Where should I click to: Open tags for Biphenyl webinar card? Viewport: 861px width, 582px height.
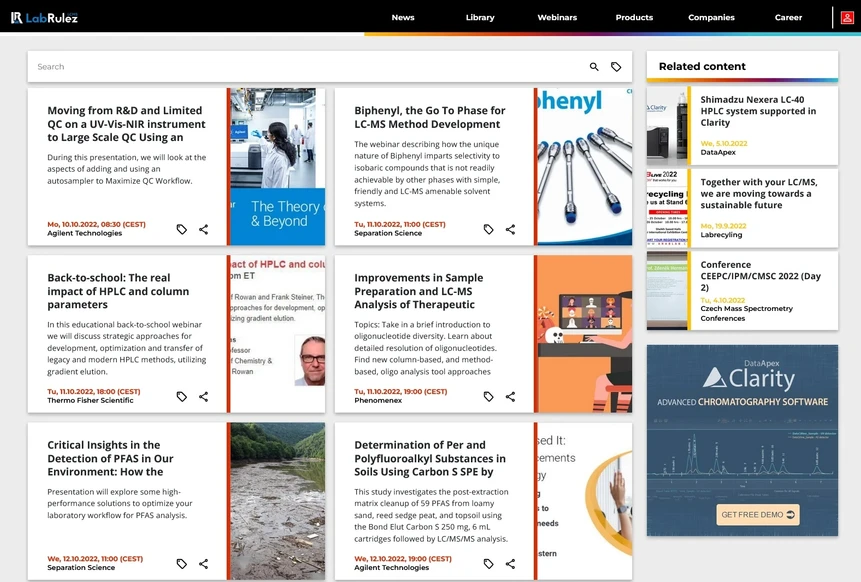[x=489, y=230]
